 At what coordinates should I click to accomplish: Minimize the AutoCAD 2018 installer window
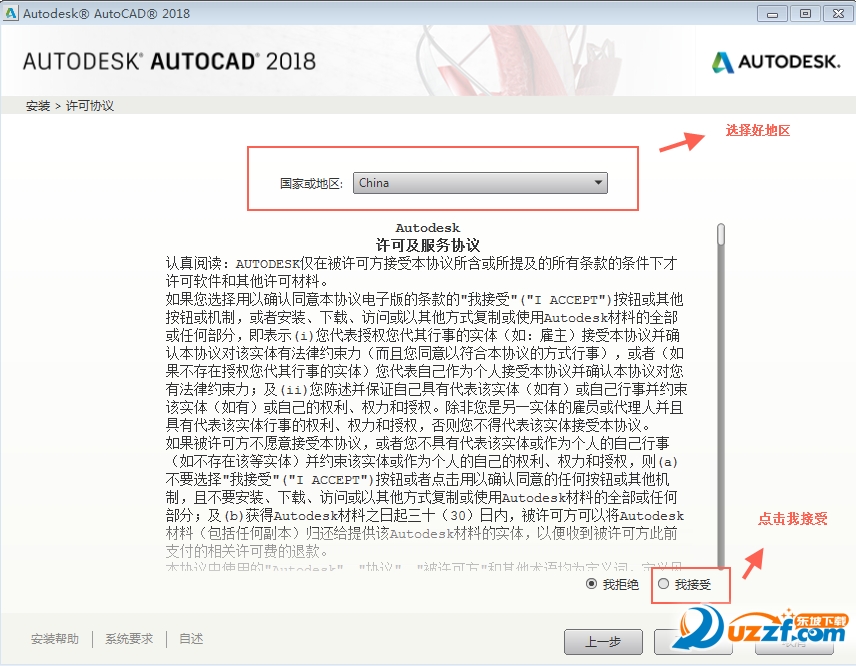click(772, 14)
